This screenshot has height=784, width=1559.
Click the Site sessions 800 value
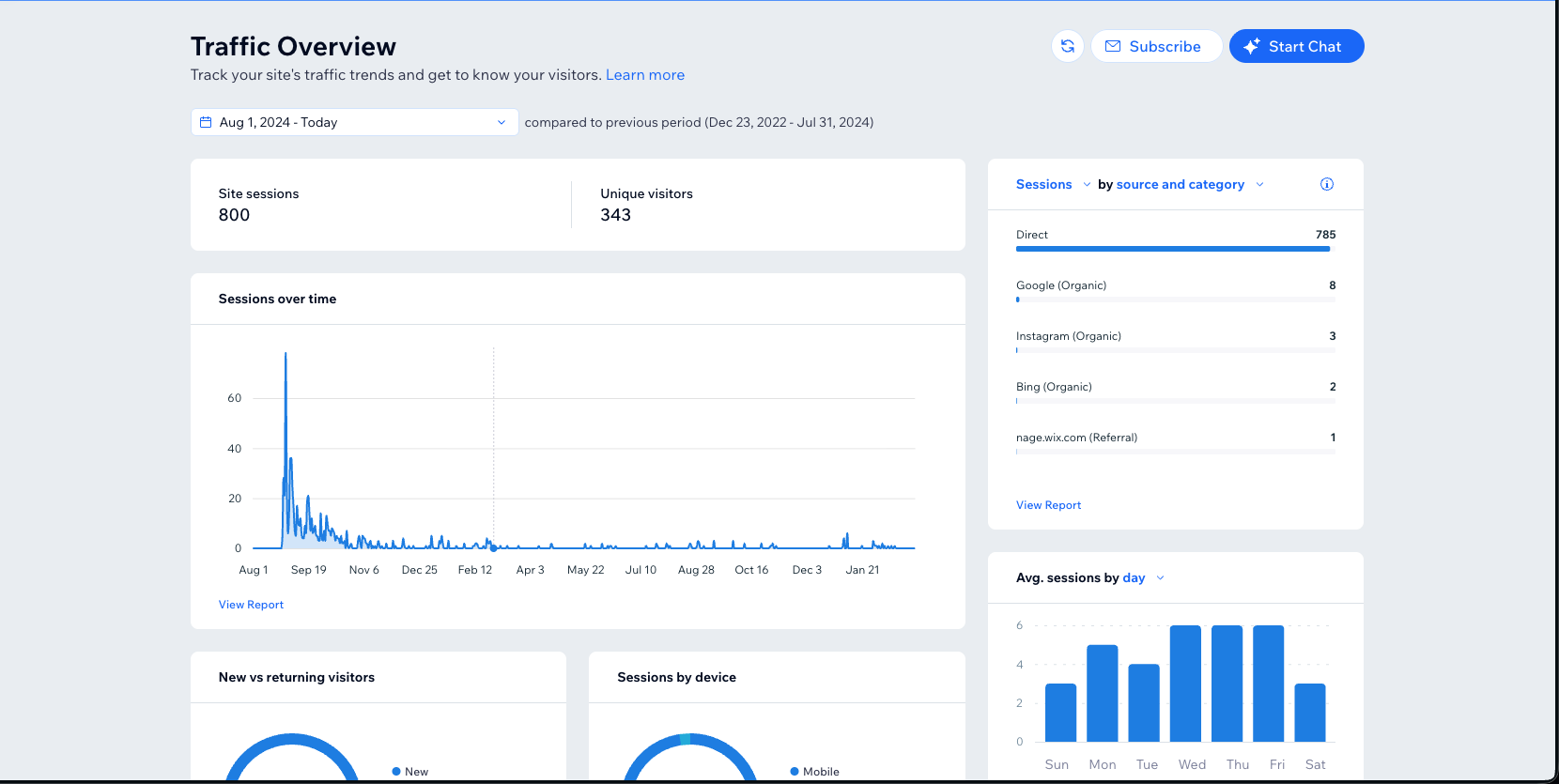234,215
